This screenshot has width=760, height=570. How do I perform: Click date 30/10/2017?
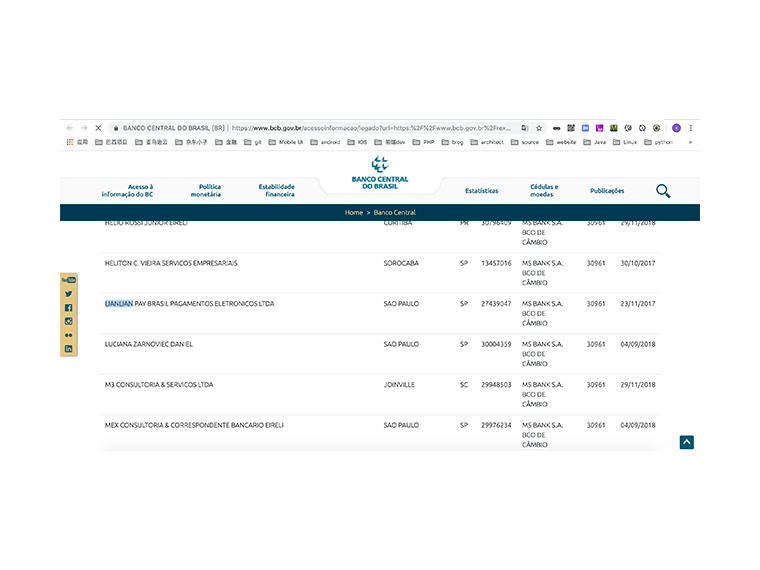coord(638,263)
